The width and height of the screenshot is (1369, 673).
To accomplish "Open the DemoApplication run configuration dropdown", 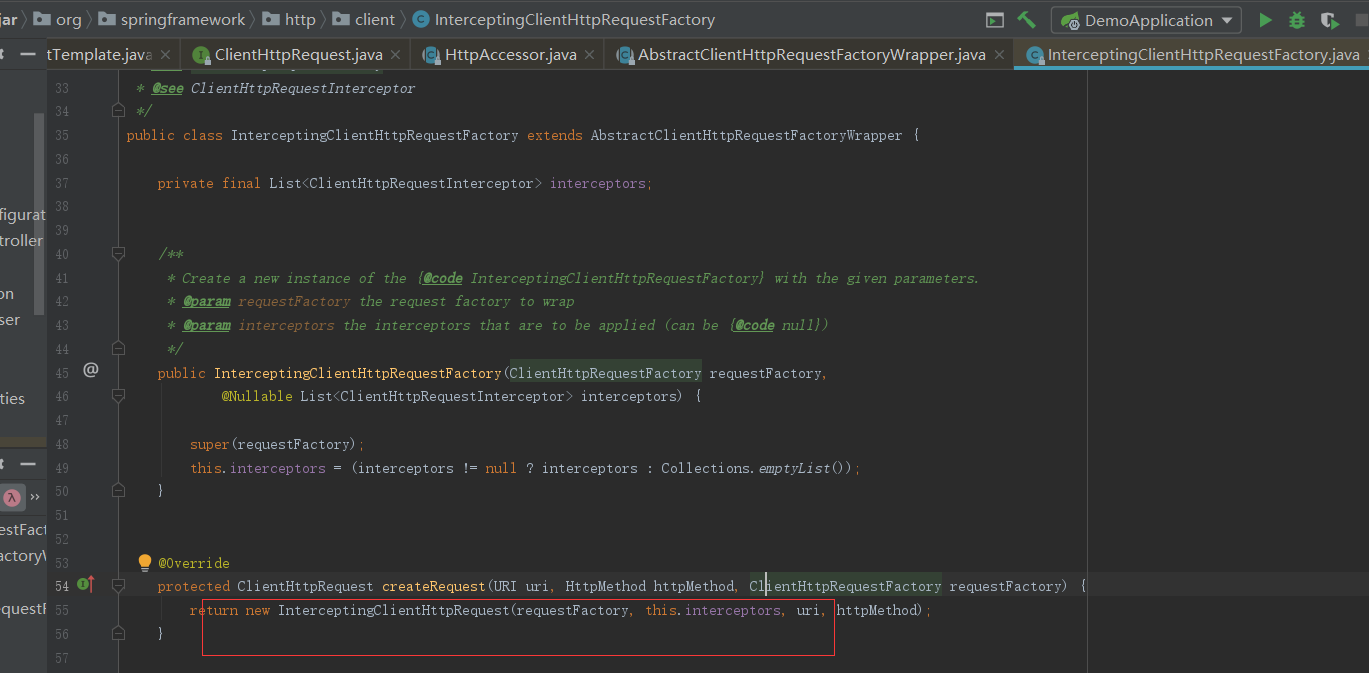I will click(1146, 20).
